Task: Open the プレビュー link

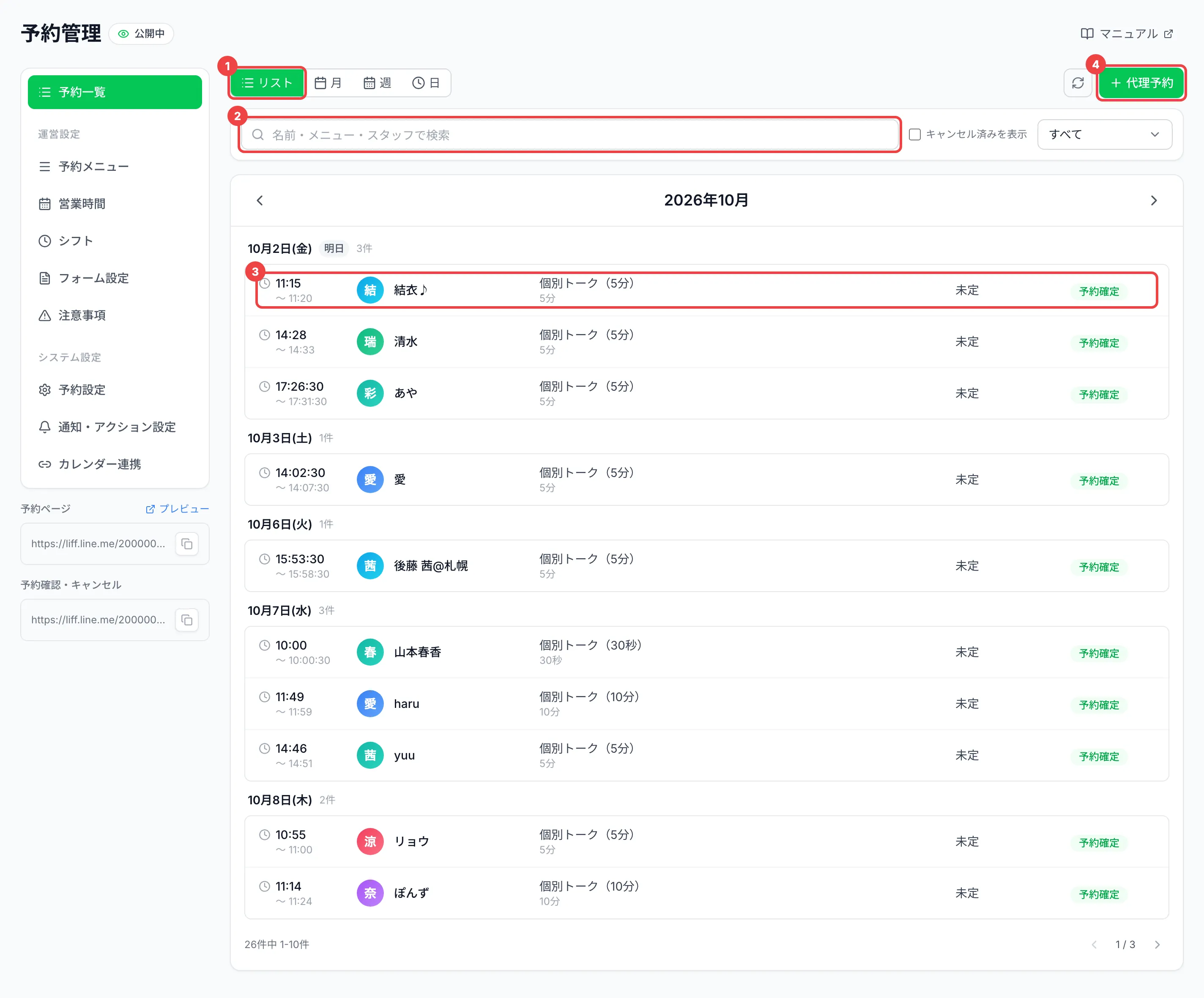Action: point(177,509)
